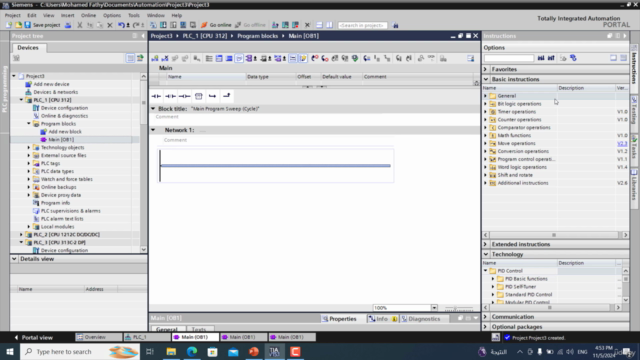Open File Explorer from the taskbar
The image size is (640, 360).
(171, 351)
